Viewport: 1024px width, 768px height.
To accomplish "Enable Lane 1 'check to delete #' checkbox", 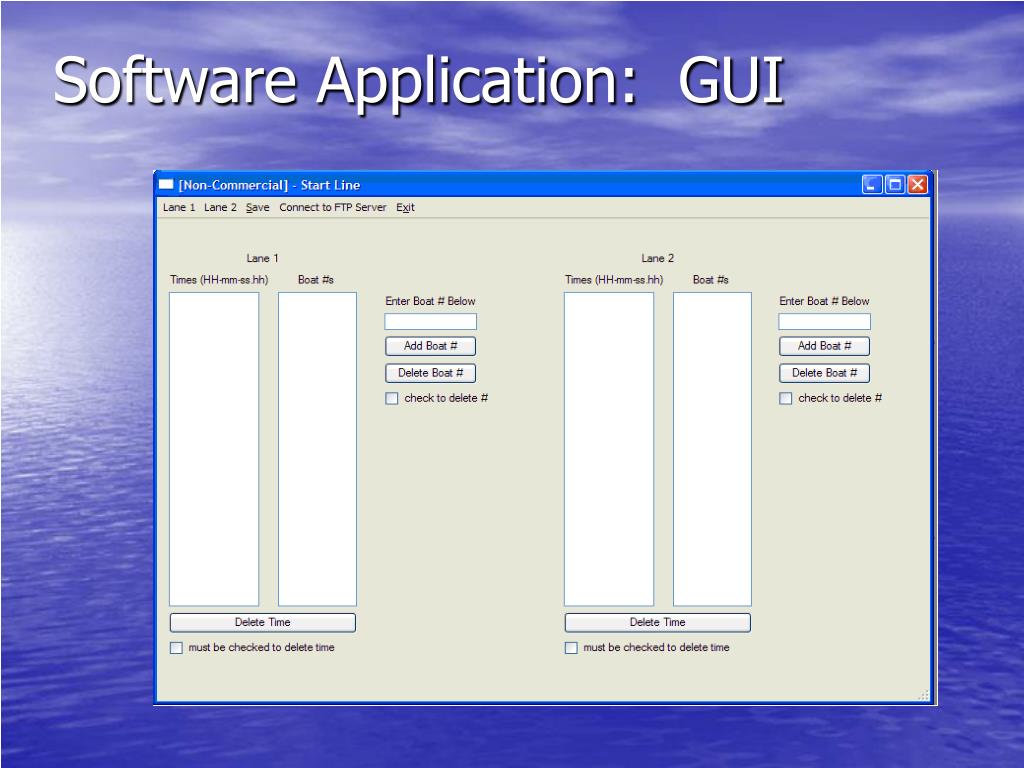I will 392,399.
